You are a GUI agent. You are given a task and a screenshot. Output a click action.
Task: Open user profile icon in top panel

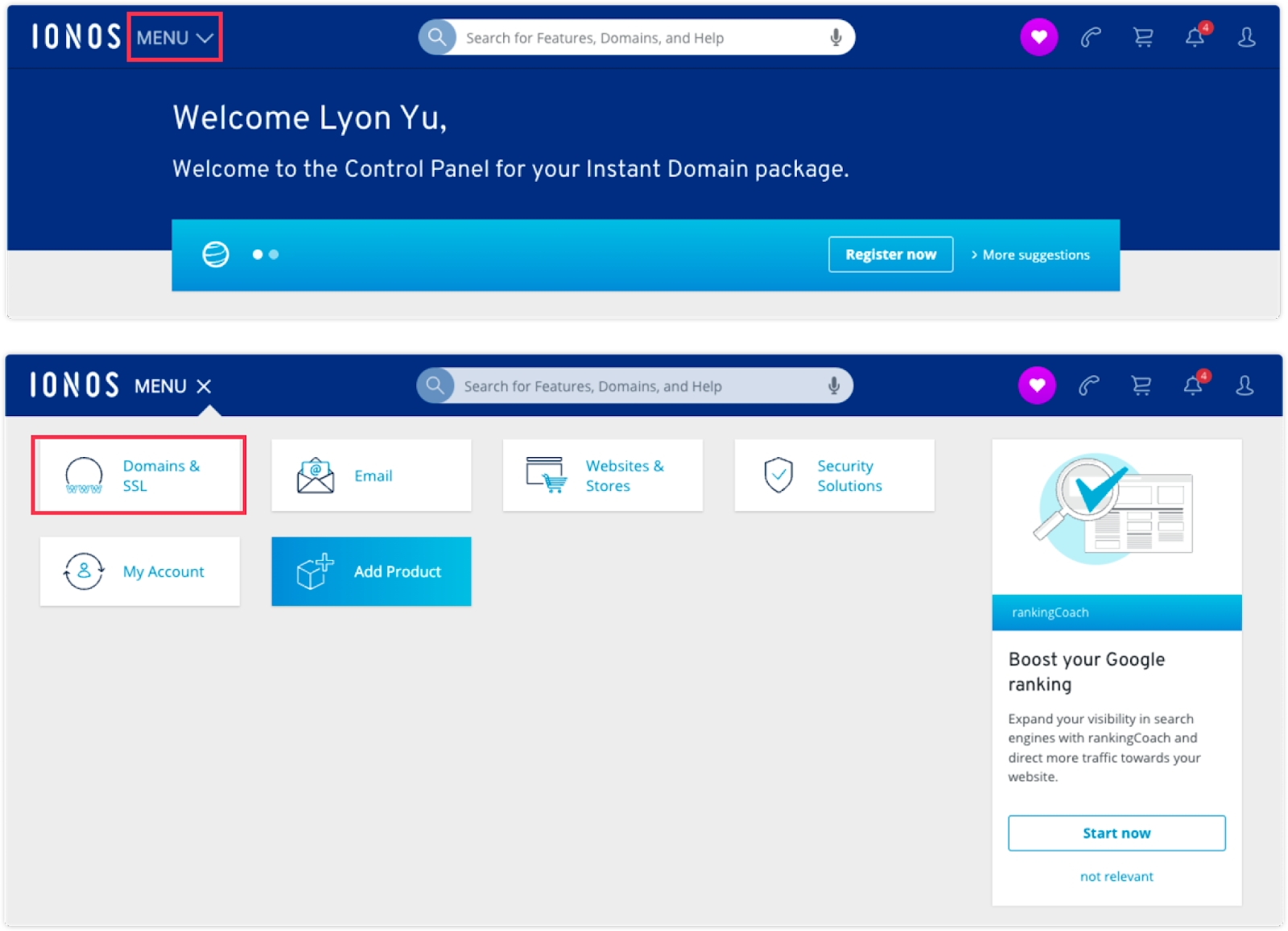pyautogui.click(x=1247, y=37)
